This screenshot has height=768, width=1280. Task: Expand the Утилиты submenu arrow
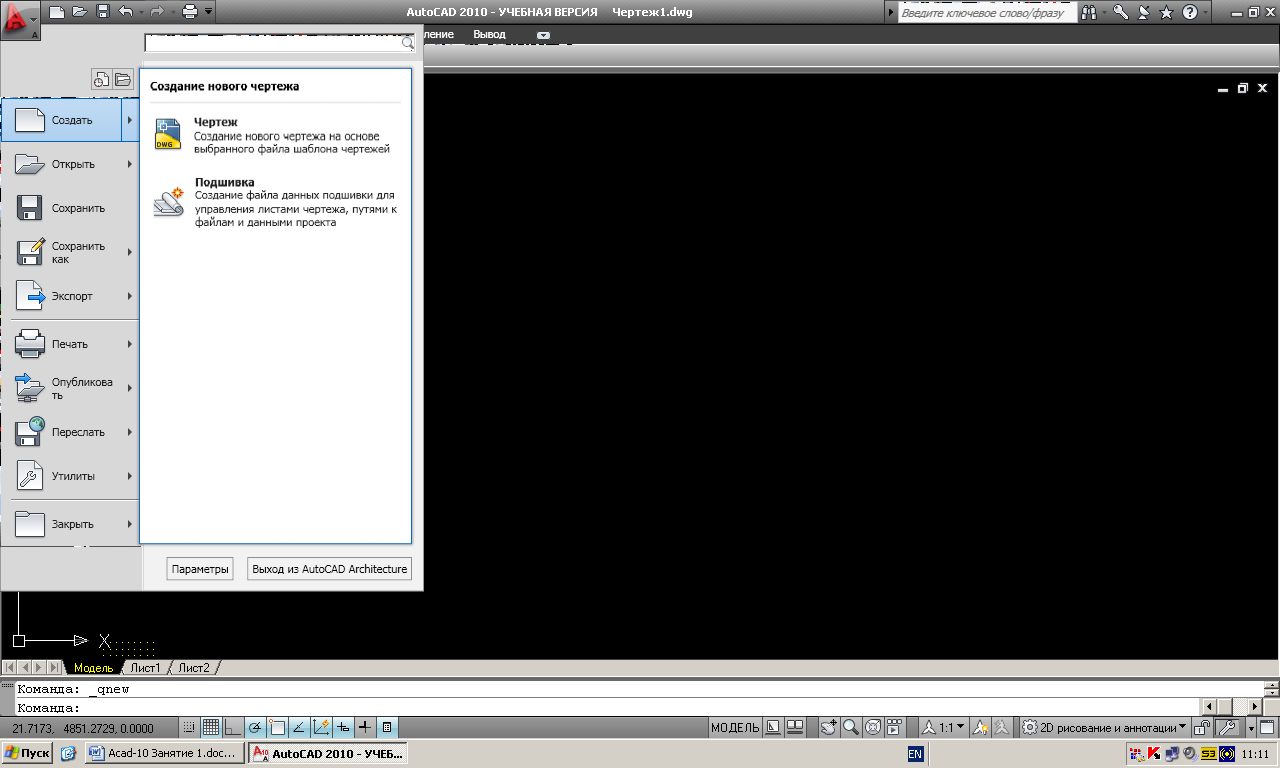click(x=130, y=476)
